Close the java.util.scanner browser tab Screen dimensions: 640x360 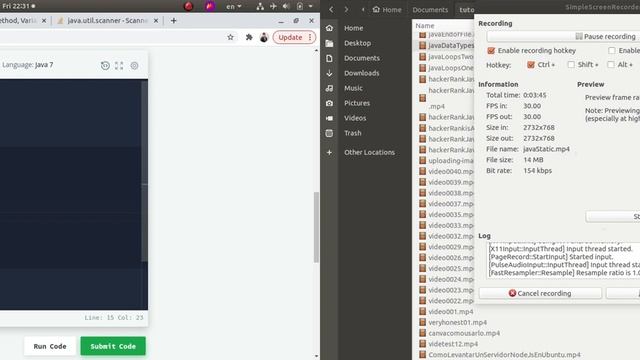click(156, 20)
